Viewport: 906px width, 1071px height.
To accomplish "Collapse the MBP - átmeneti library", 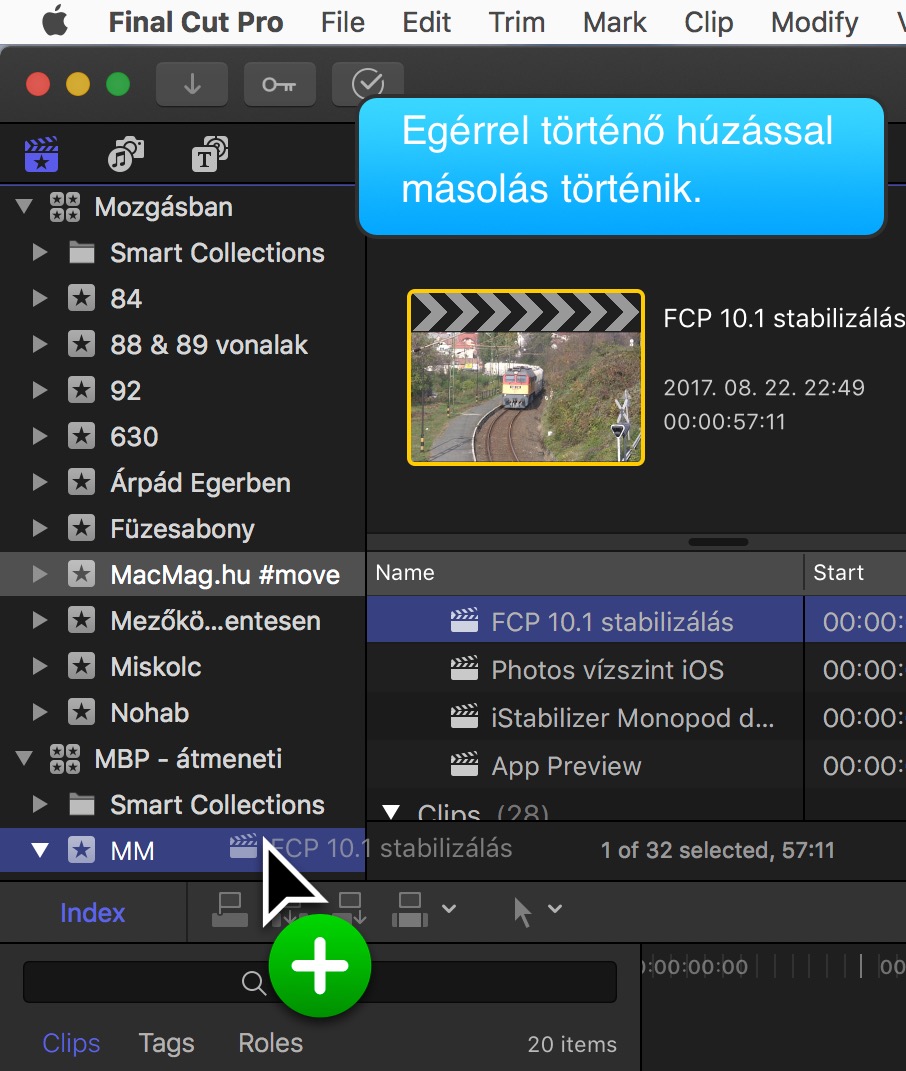I will coord(25,758).
